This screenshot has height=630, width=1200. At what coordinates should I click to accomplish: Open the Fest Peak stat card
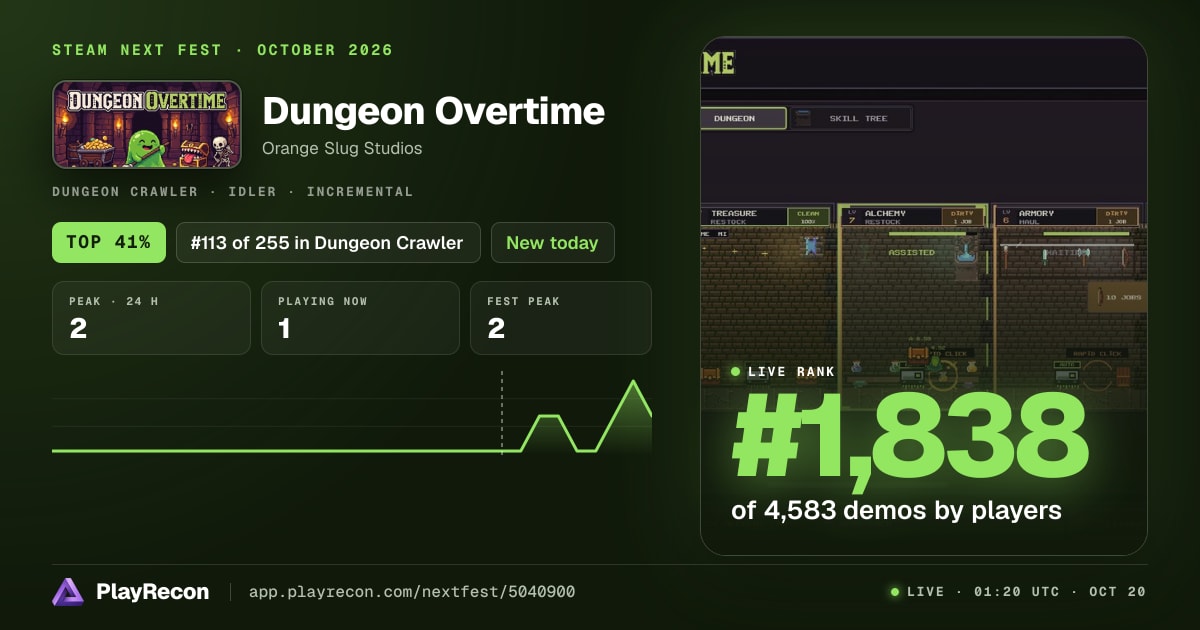tap(561, 318)
